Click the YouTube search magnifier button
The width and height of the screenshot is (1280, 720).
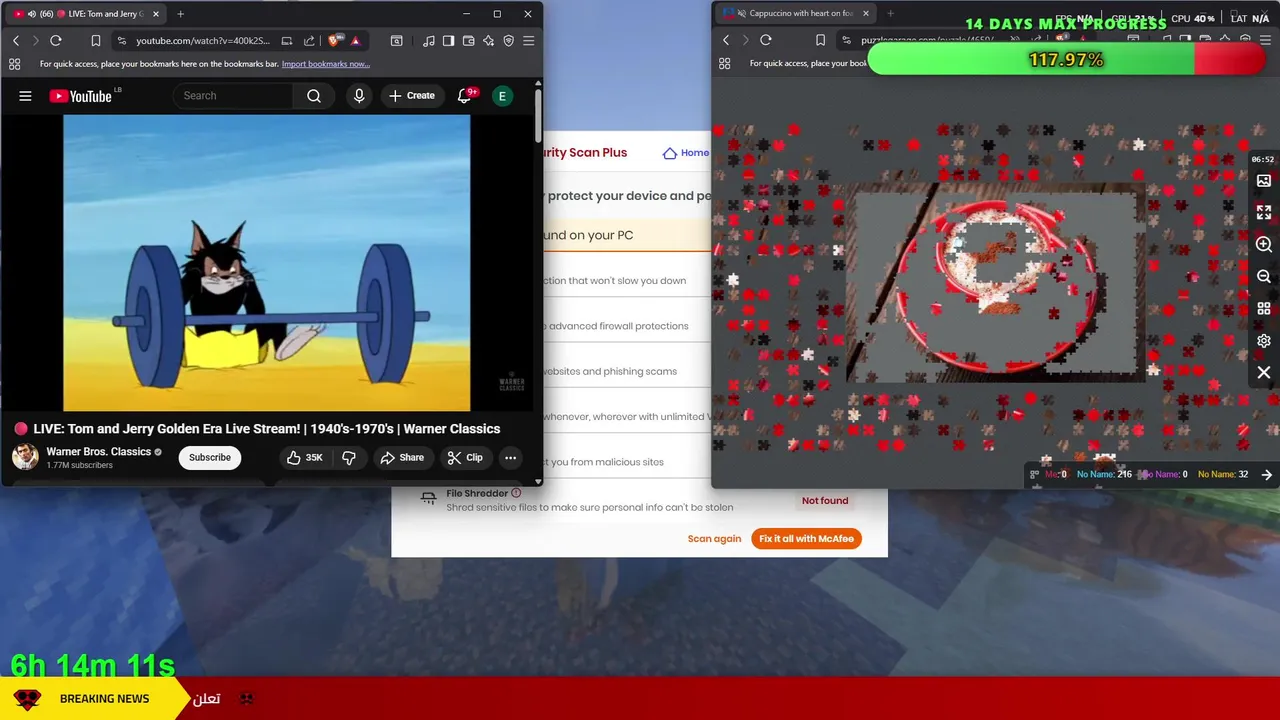[x=314, y=96]
